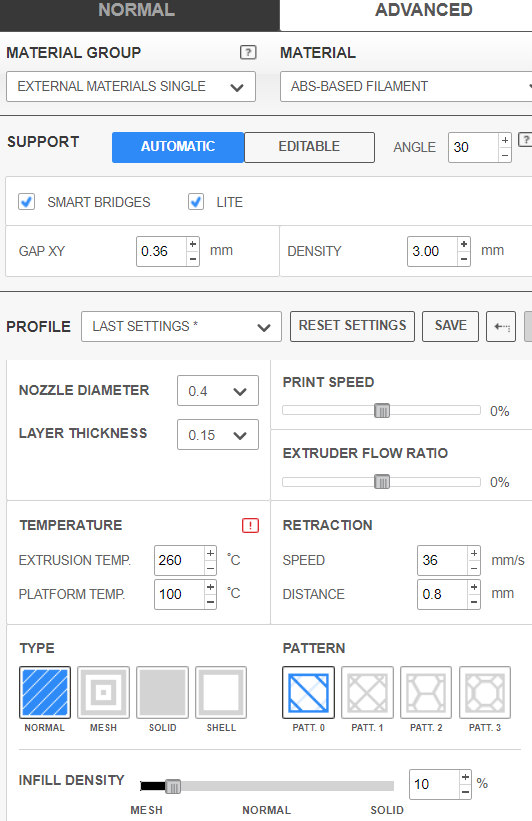Screen dimensions: 532x821
Task: Click the Infill Density slider handle
Action: [173, 786]
